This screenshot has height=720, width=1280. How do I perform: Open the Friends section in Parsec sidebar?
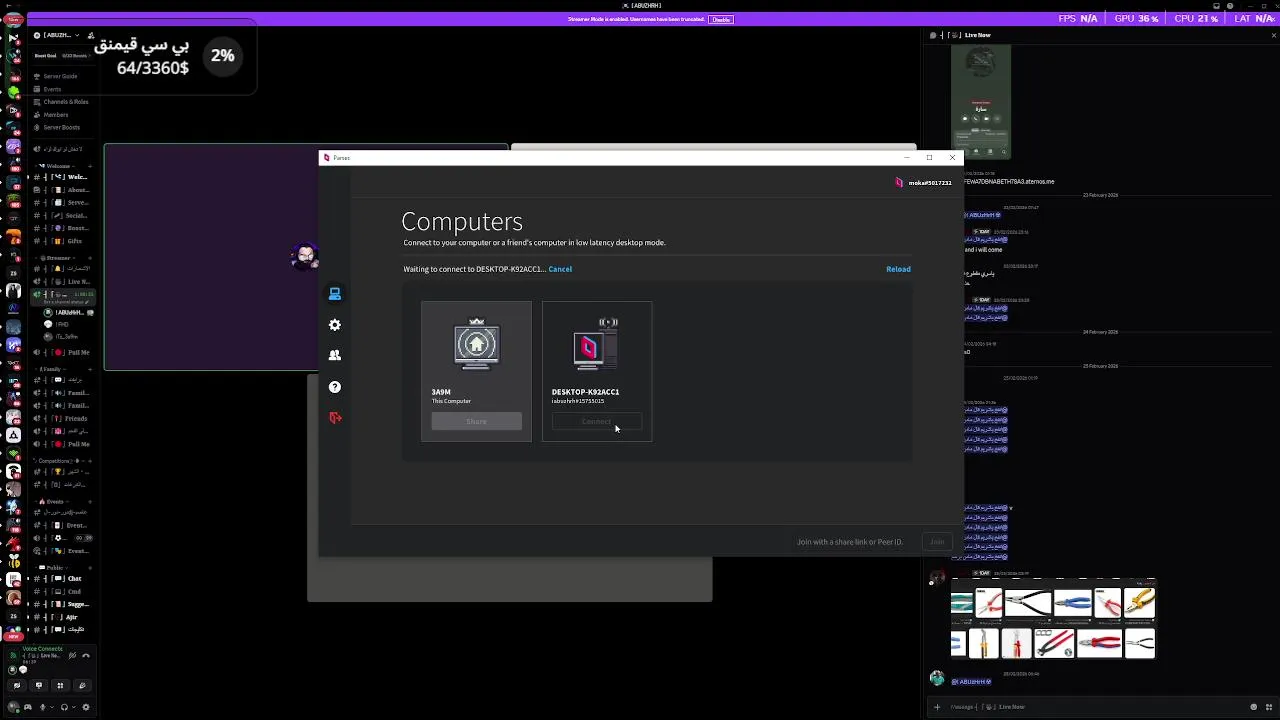335,355
